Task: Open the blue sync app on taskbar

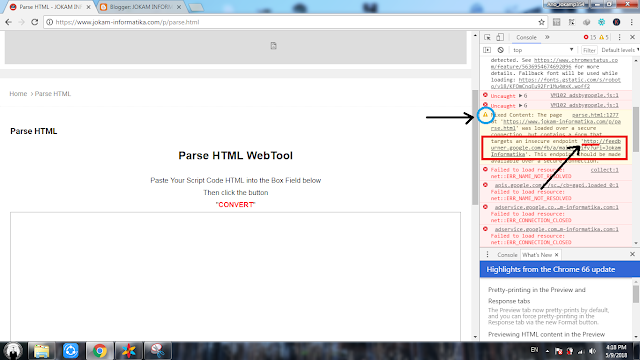Action: pyautogui.click(x=70, y=351)
